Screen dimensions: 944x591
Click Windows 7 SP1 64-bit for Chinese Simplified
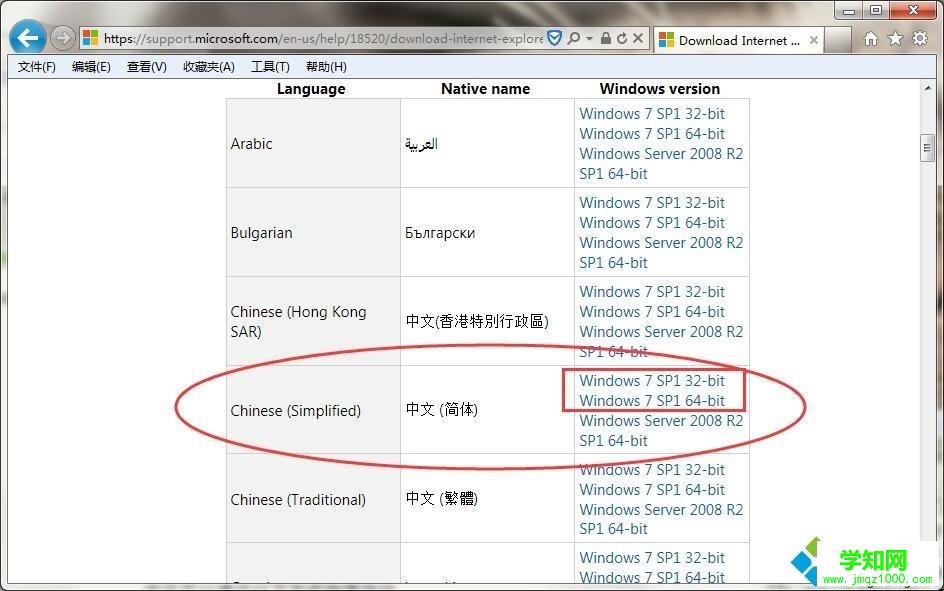point(651,400)
